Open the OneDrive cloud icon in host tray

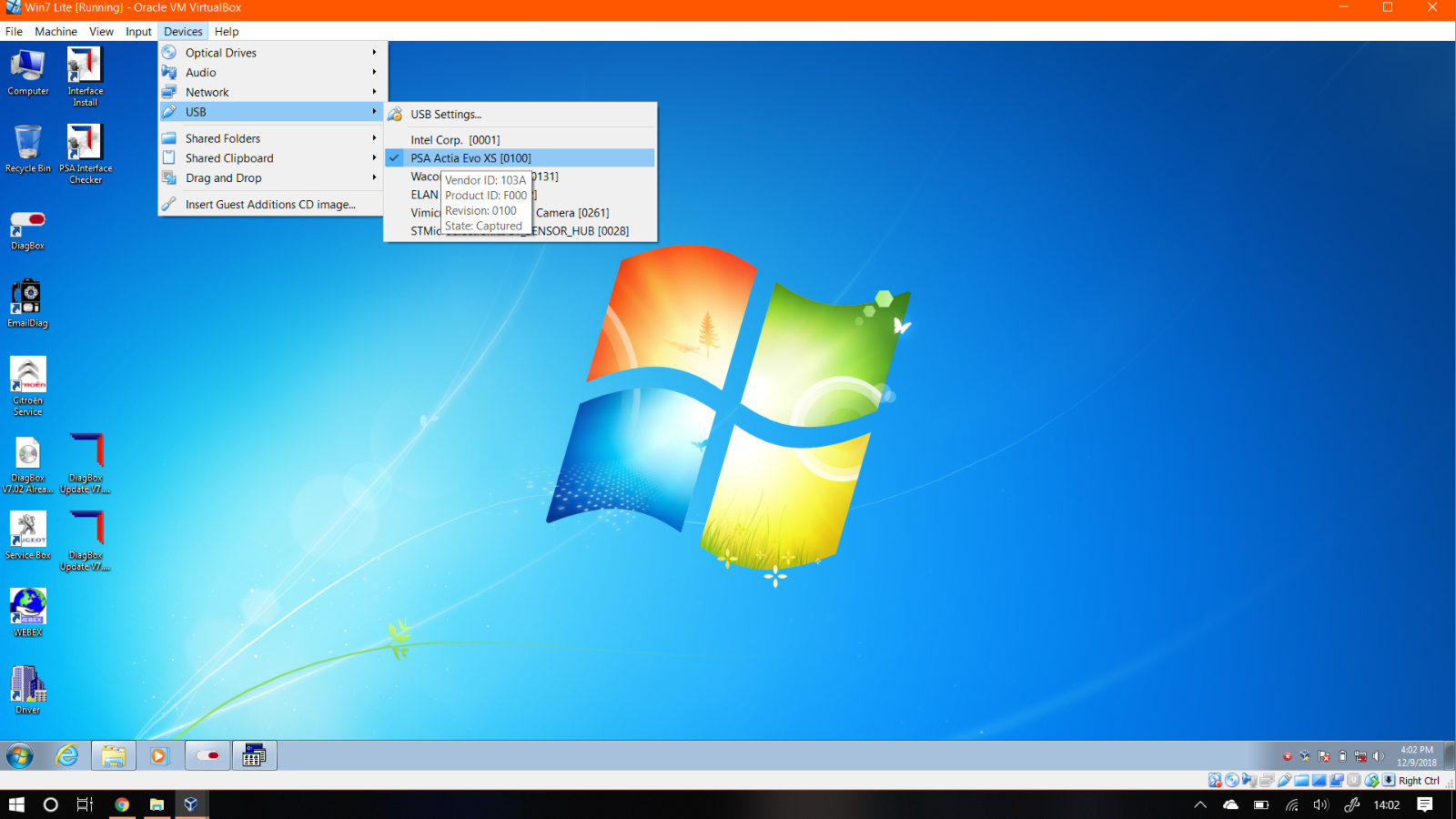pyautogui.click(x=1230, y=804)
